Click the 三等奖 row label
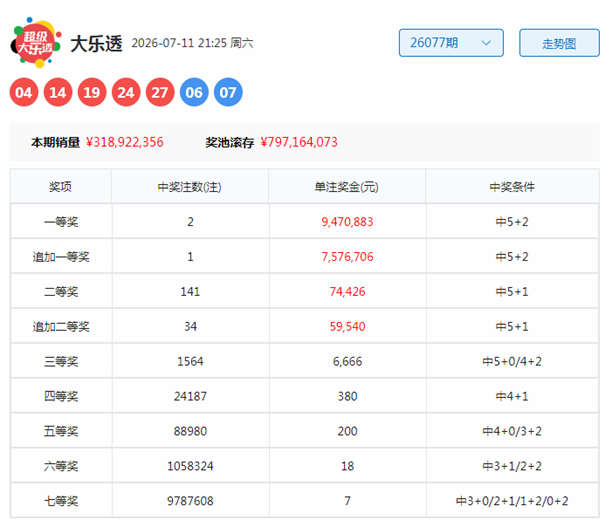 coord(61,361)
